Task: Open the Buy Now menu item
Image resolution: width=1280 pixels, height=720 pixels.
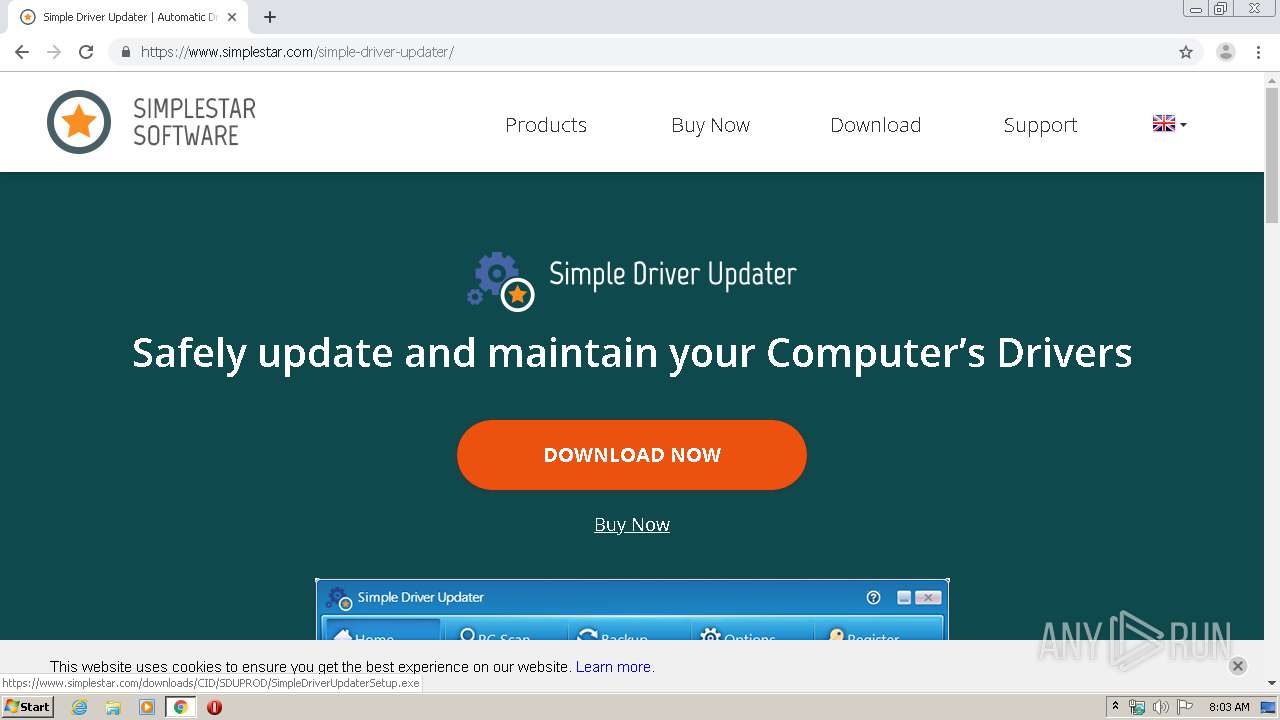Action: [711, 125]
